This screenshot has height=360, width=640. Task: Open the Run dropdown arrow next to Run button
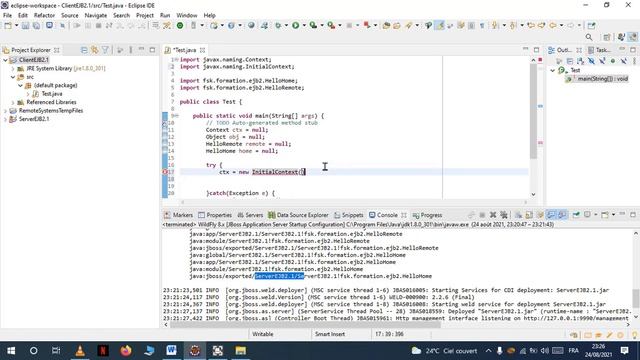(x=304, y=25)
